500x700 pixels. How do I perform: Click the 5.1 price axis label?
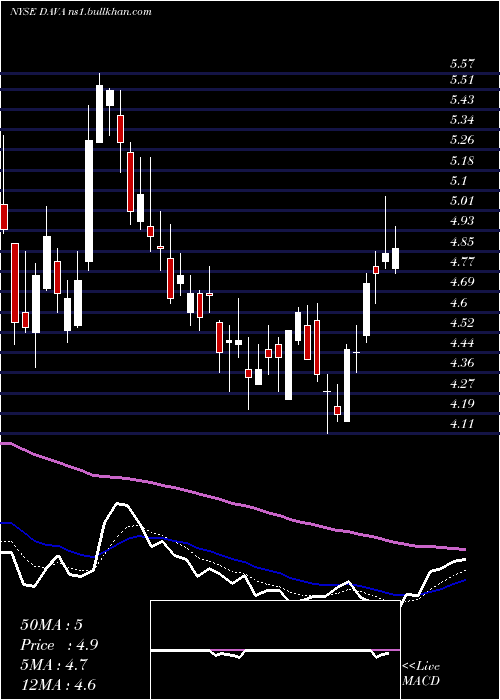[459, 181]
